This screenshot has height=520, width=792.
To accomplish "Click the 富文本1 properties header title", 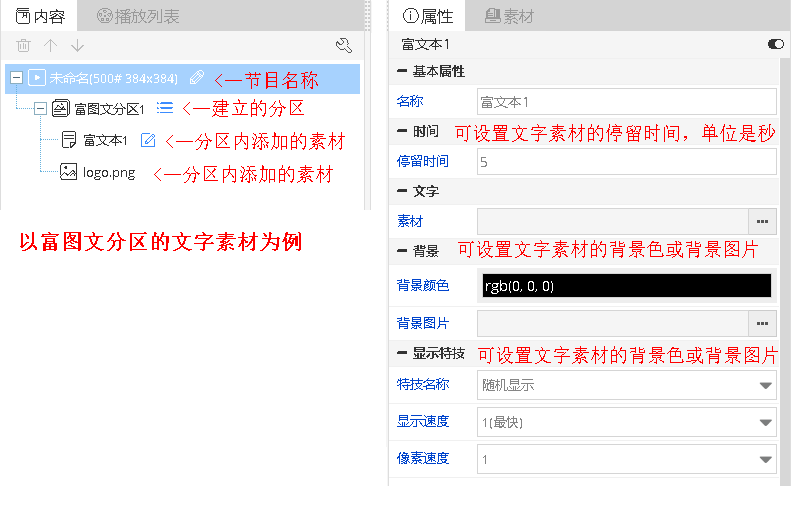I will click(425, 44).
